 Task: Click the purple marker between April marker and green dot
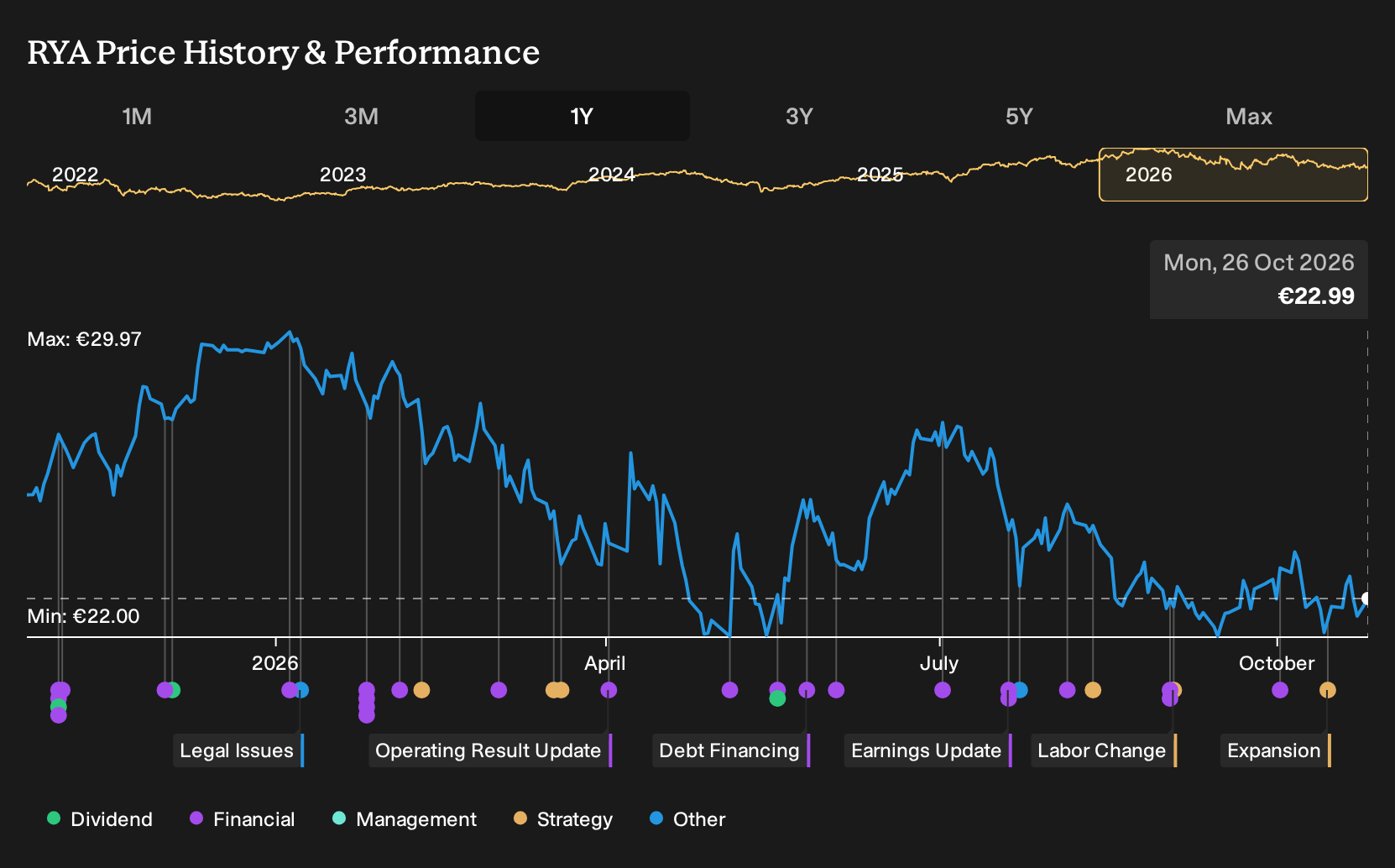pos(730,690)
